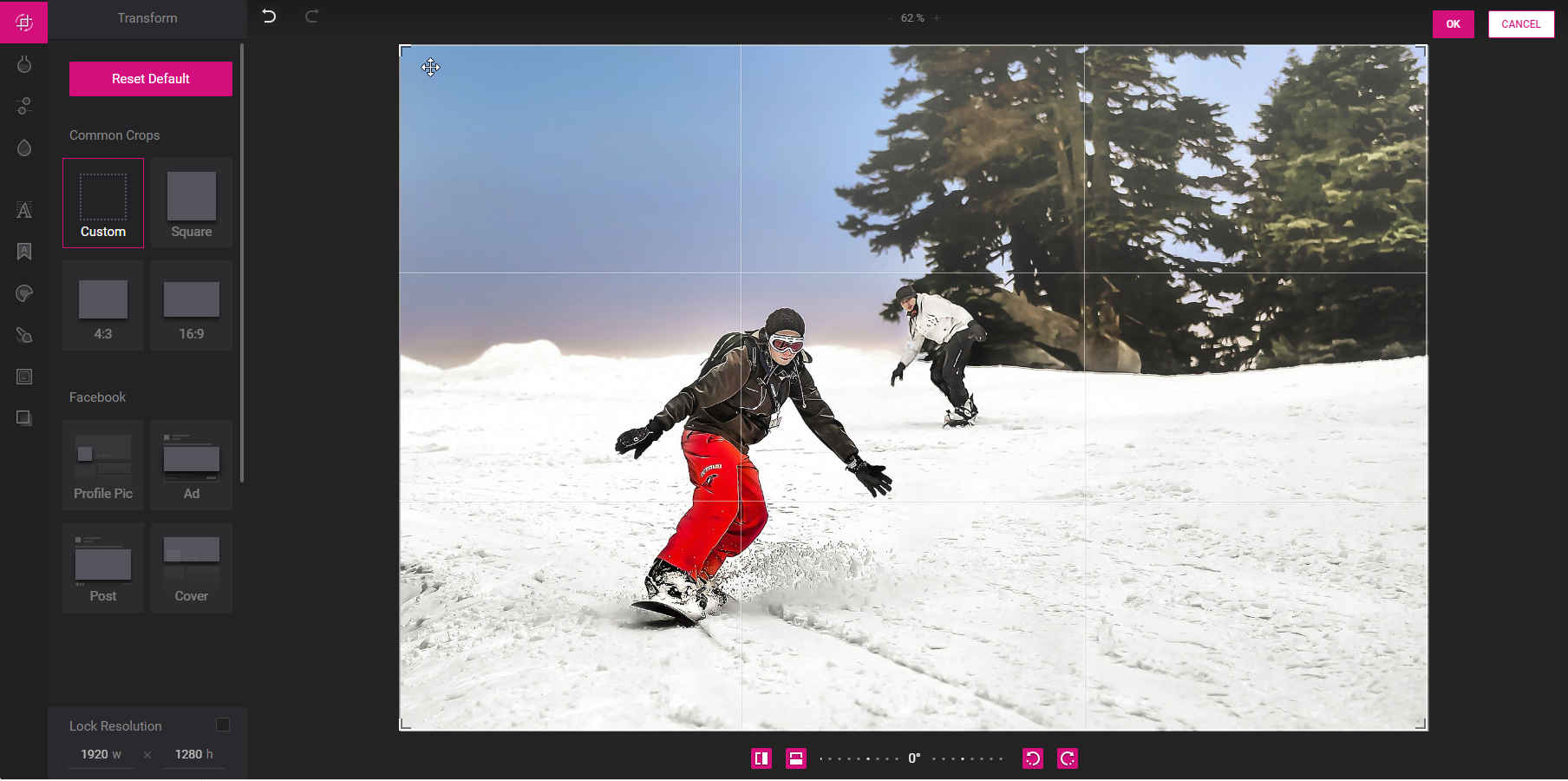The width and height of the screenshot is (1568, 781).
Task: Select the Crop & Transform tool icon
Action: click(24, 22)
